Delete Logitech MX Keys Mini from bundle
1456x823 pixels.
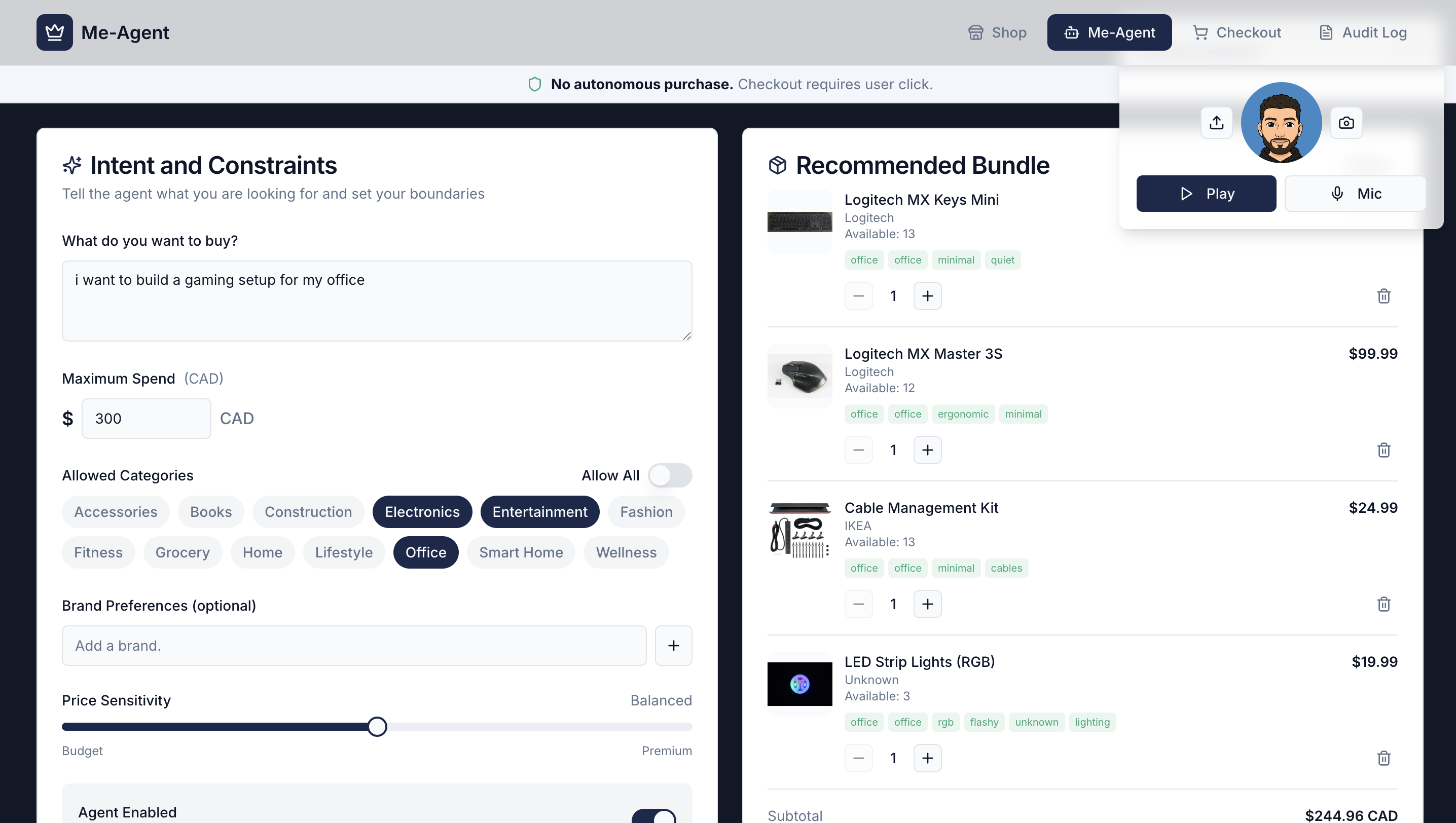(x=1383, y=296)
